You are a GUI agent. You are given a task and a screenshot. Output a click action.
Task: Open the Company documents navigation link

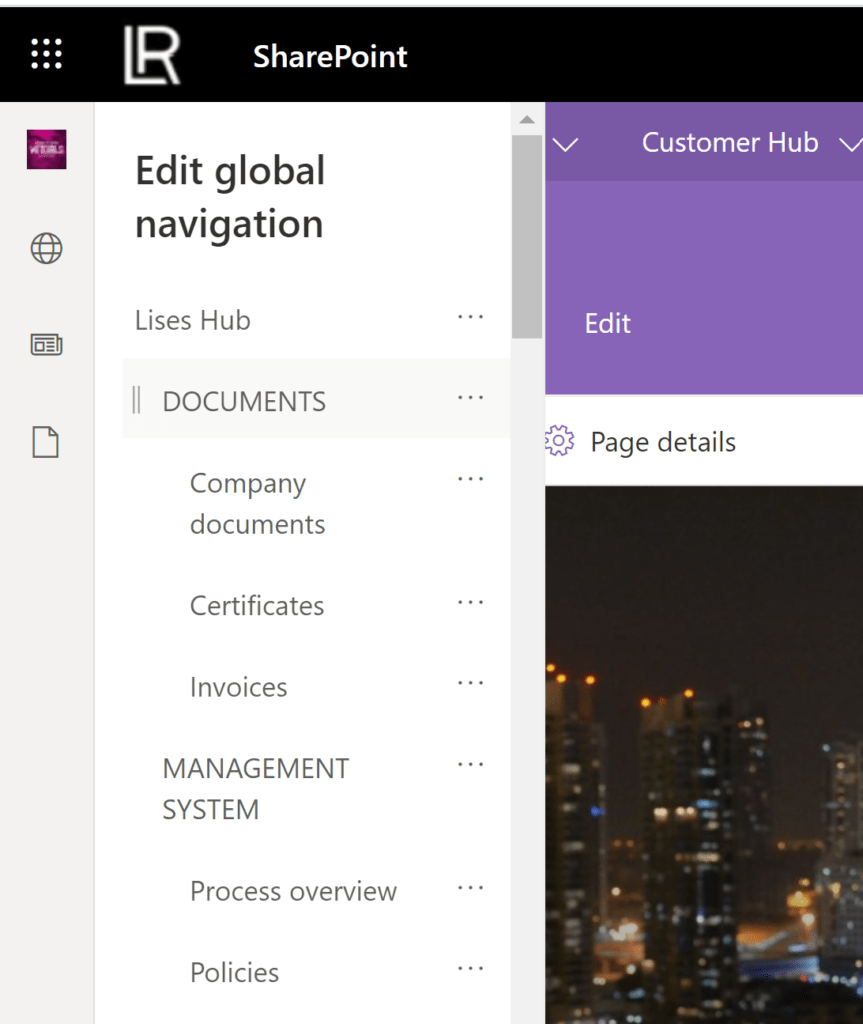click(x=257, y=503)
